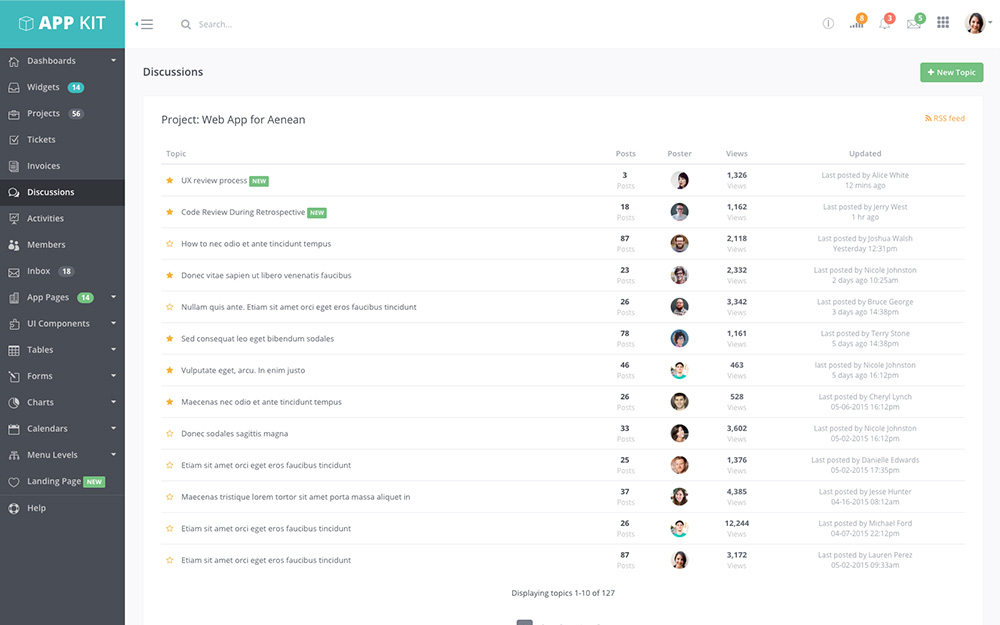Open the info icon in top bar
The width and height of the screenshot is (1000, 625).
pos(828,24)
